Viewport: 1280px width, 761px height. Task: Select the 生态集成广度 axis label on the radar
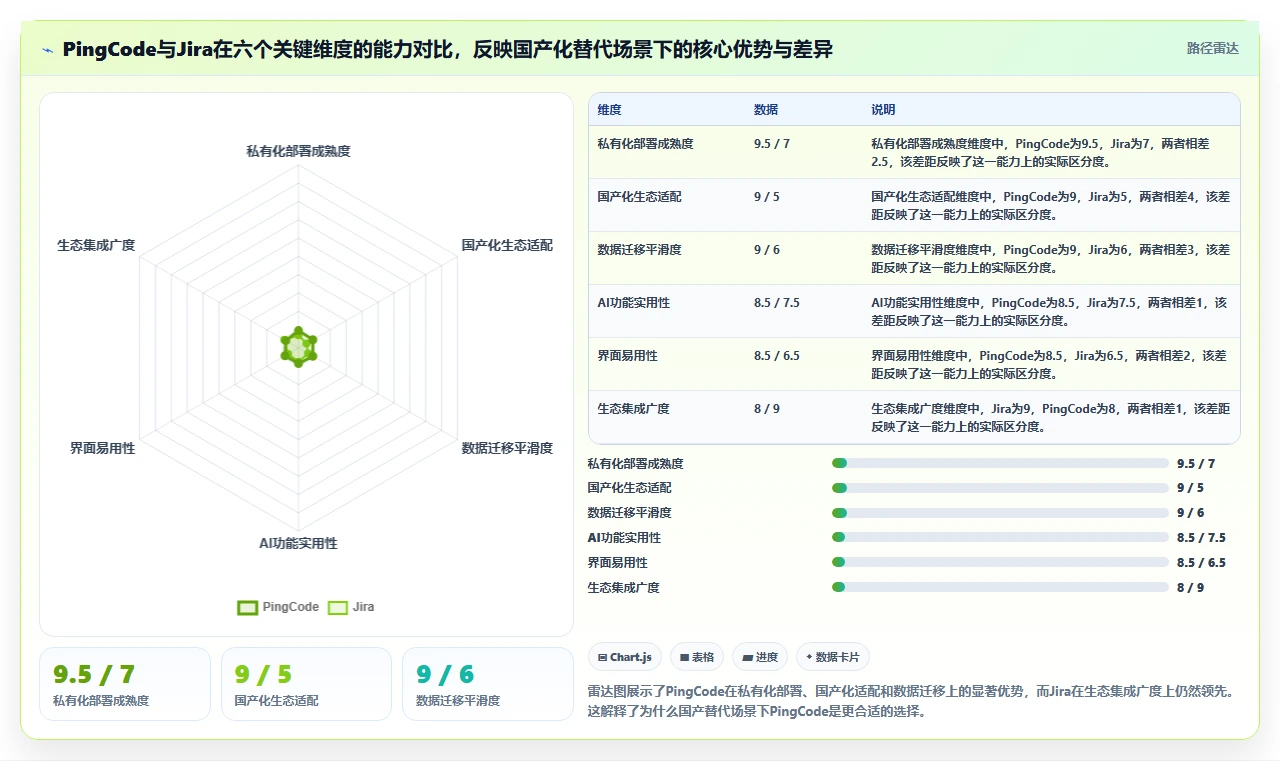click(96, 245)
